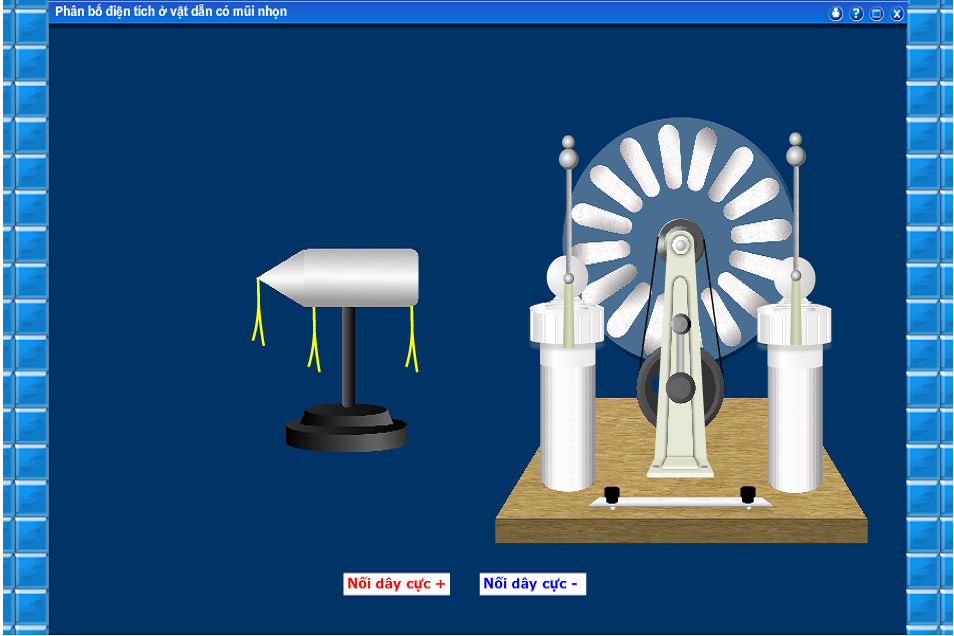Open help via the question mark icon
The height and width of the screenshot is (636, 954).
coord(856,13)
